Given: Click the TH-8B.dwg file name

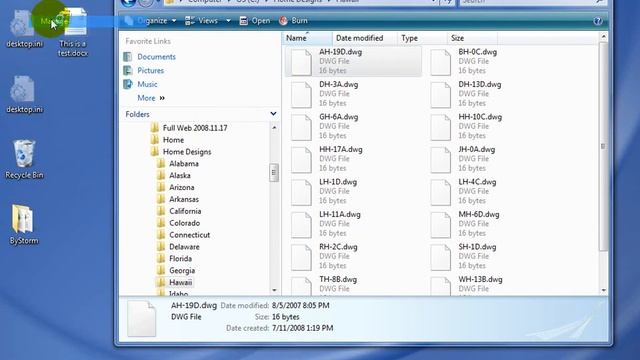Looking at the screenshot, I should 338,279.
